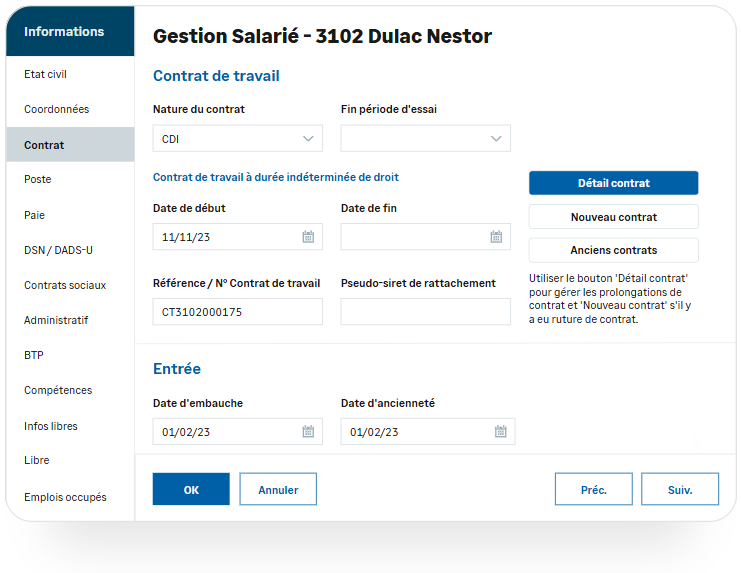Viewport: 741px width, 573px height.
Task: Open calendar icon in Date d'ancienneté field
Action: 500,432
